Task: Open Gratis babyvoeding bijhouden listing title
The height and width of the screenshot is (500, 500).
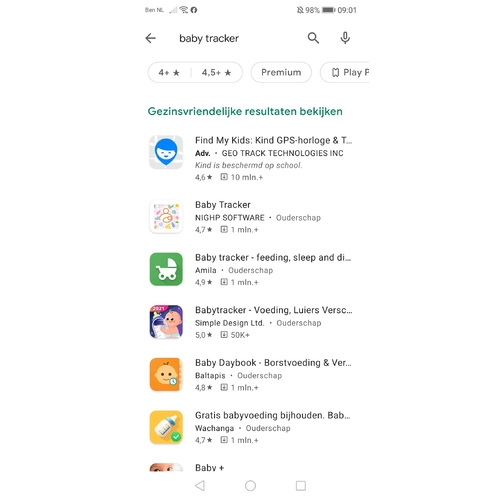Action: (x=272, y=415)
